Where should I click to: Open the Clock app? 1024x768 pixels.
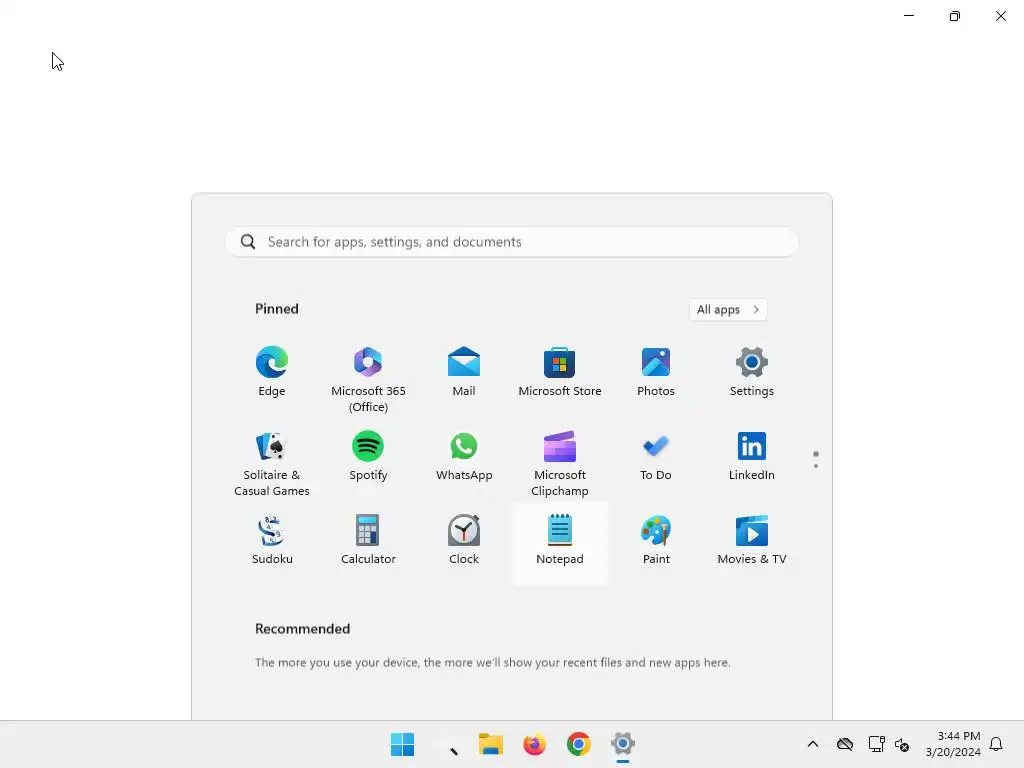[x=464, y=539]
